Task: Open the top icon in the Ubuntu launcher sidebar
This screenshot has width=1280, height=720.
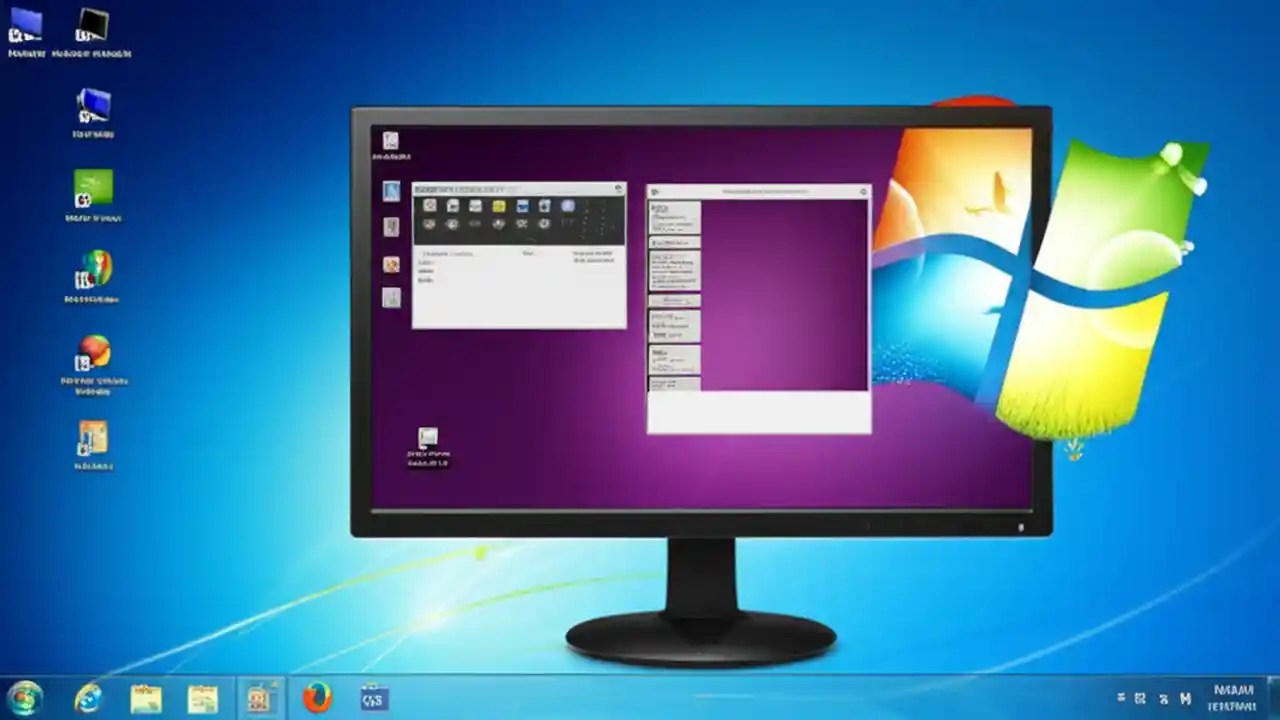Action: coord(392,191)
